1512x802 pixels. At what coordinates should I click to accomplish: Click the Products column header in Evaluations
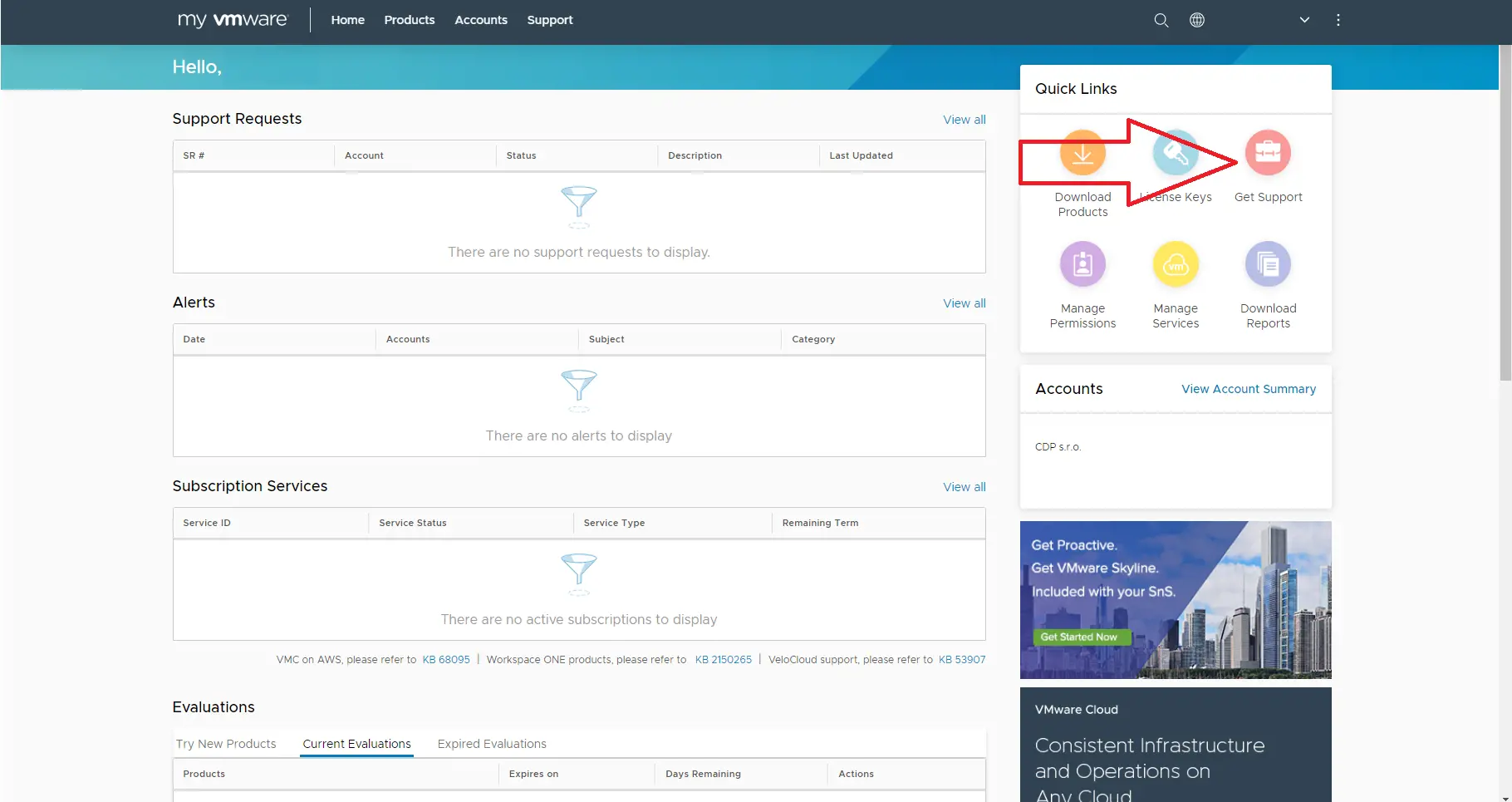336,774
